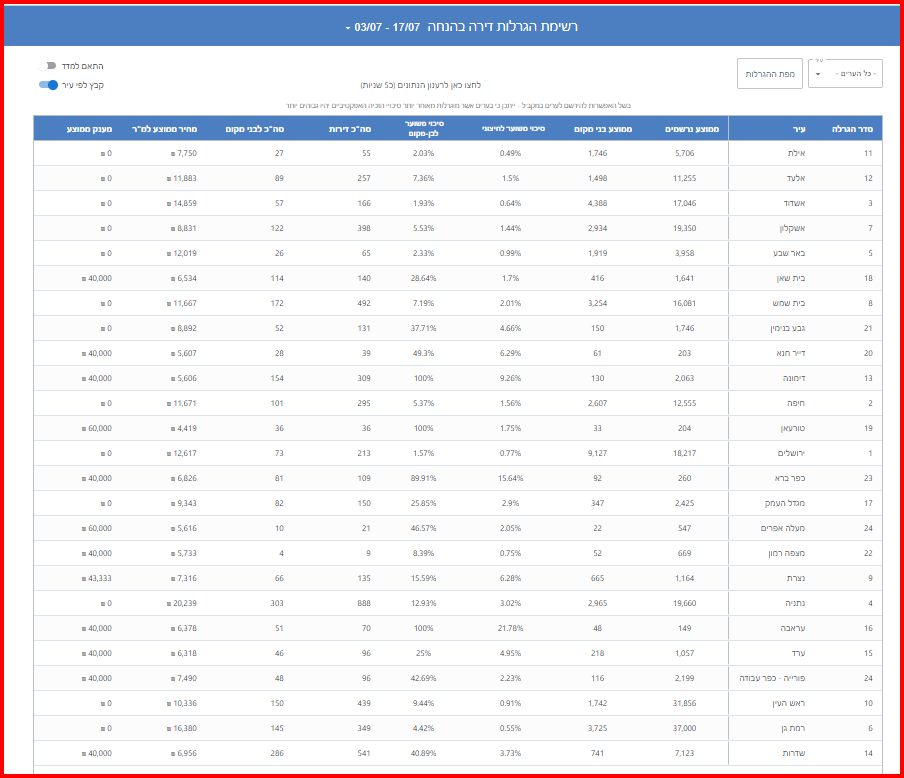Click the 31,856 registrants value for ראש העין

coord(684,704)
